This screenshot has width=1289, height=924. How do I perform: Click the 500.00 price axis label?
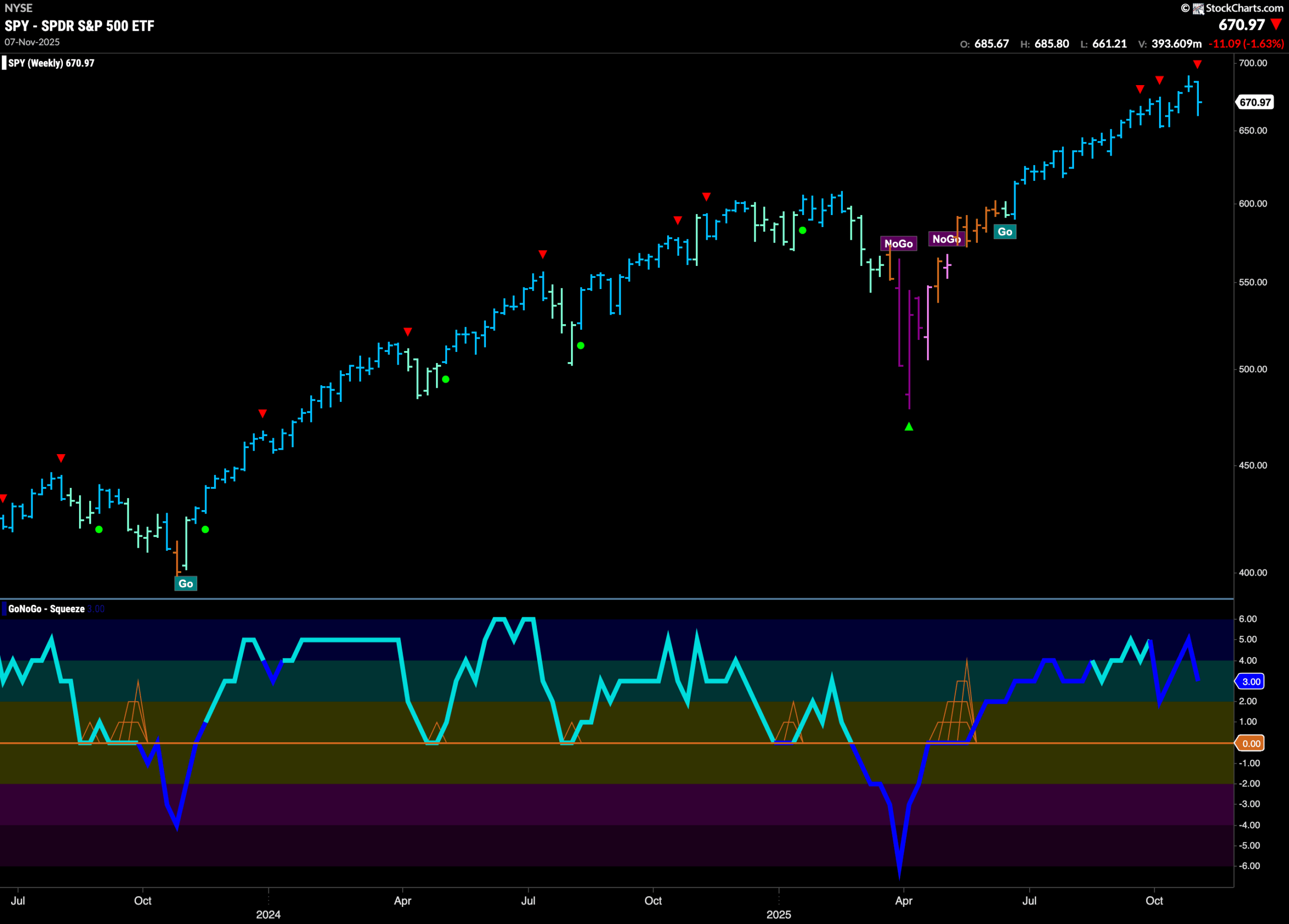[x=1253, y=370]
